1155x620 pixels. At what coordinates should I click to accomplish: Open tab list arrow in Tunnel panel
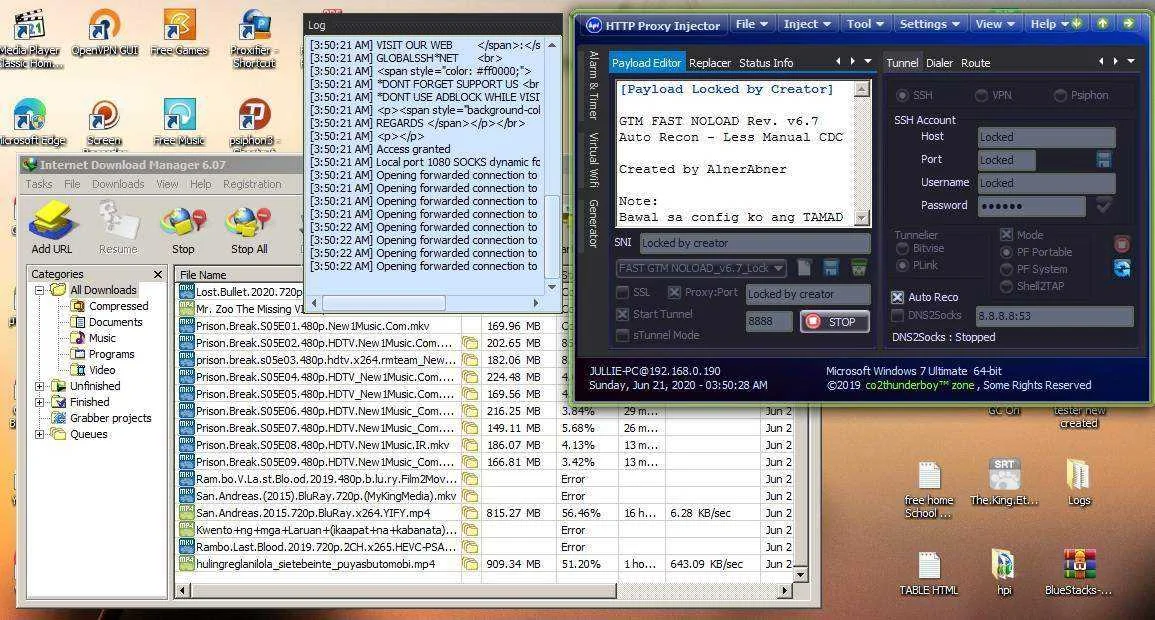[1131, 62]
